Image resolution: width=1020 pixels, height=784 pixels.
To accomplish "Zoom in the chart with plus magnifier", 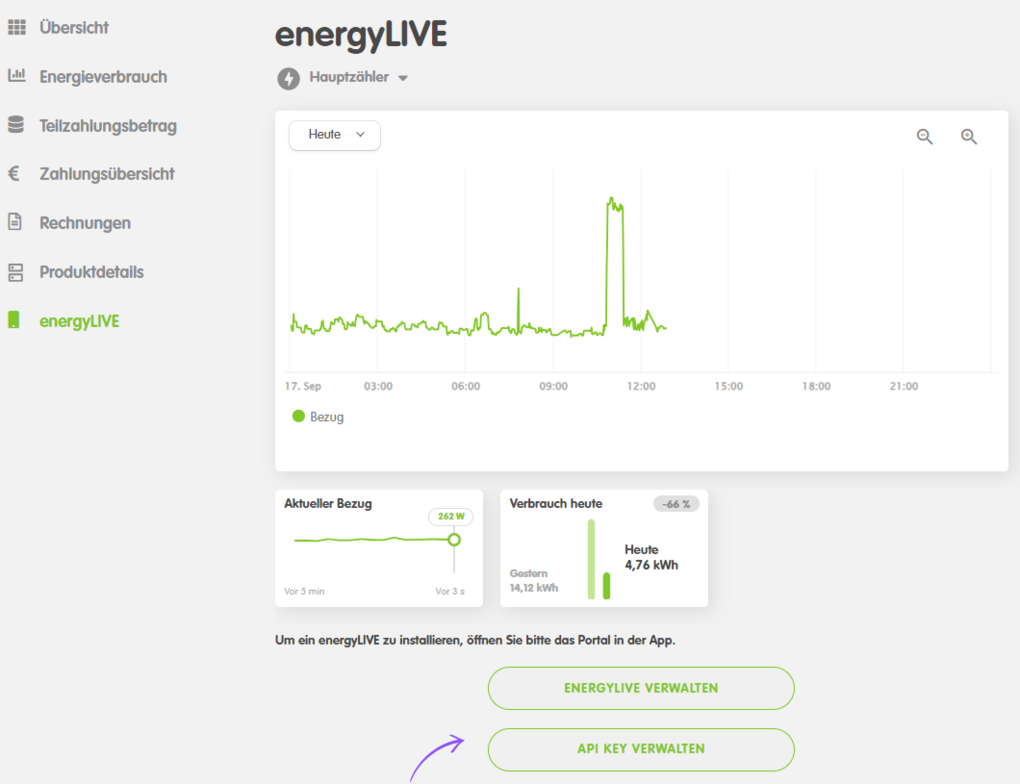I will click(x=969, y=137).
